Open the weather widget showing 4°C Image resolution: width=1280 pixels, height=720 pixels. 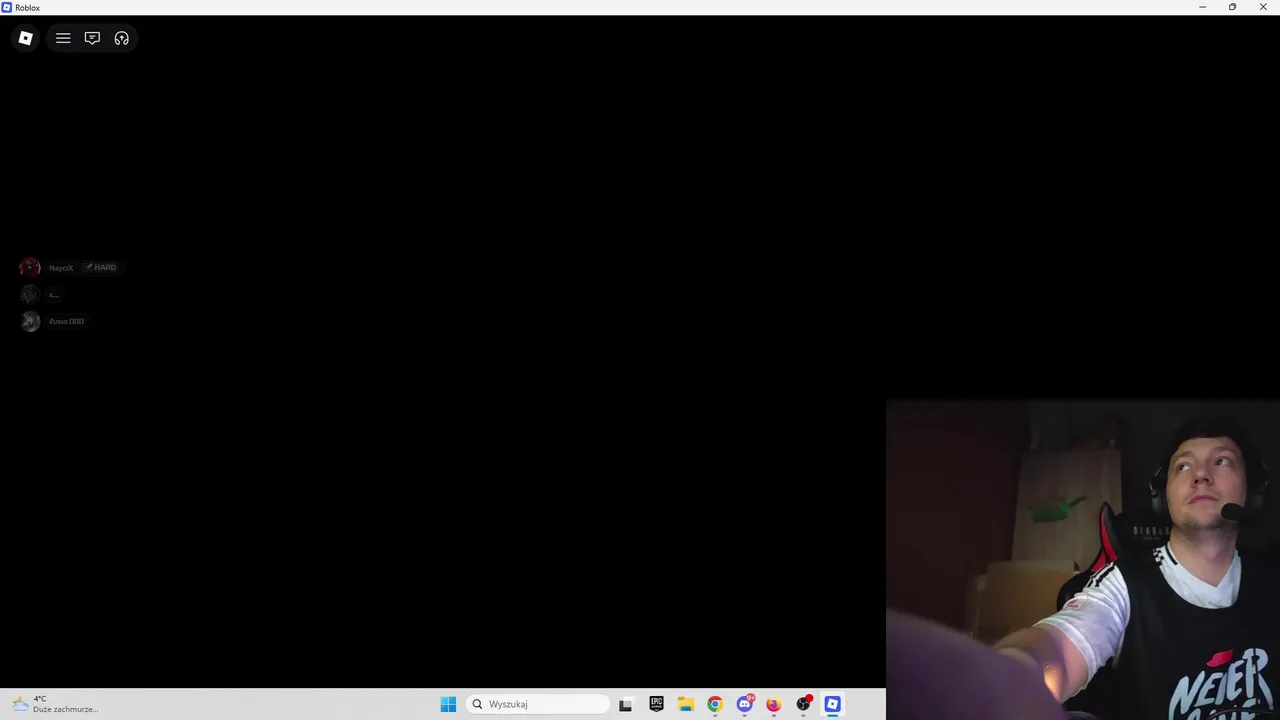55,704
